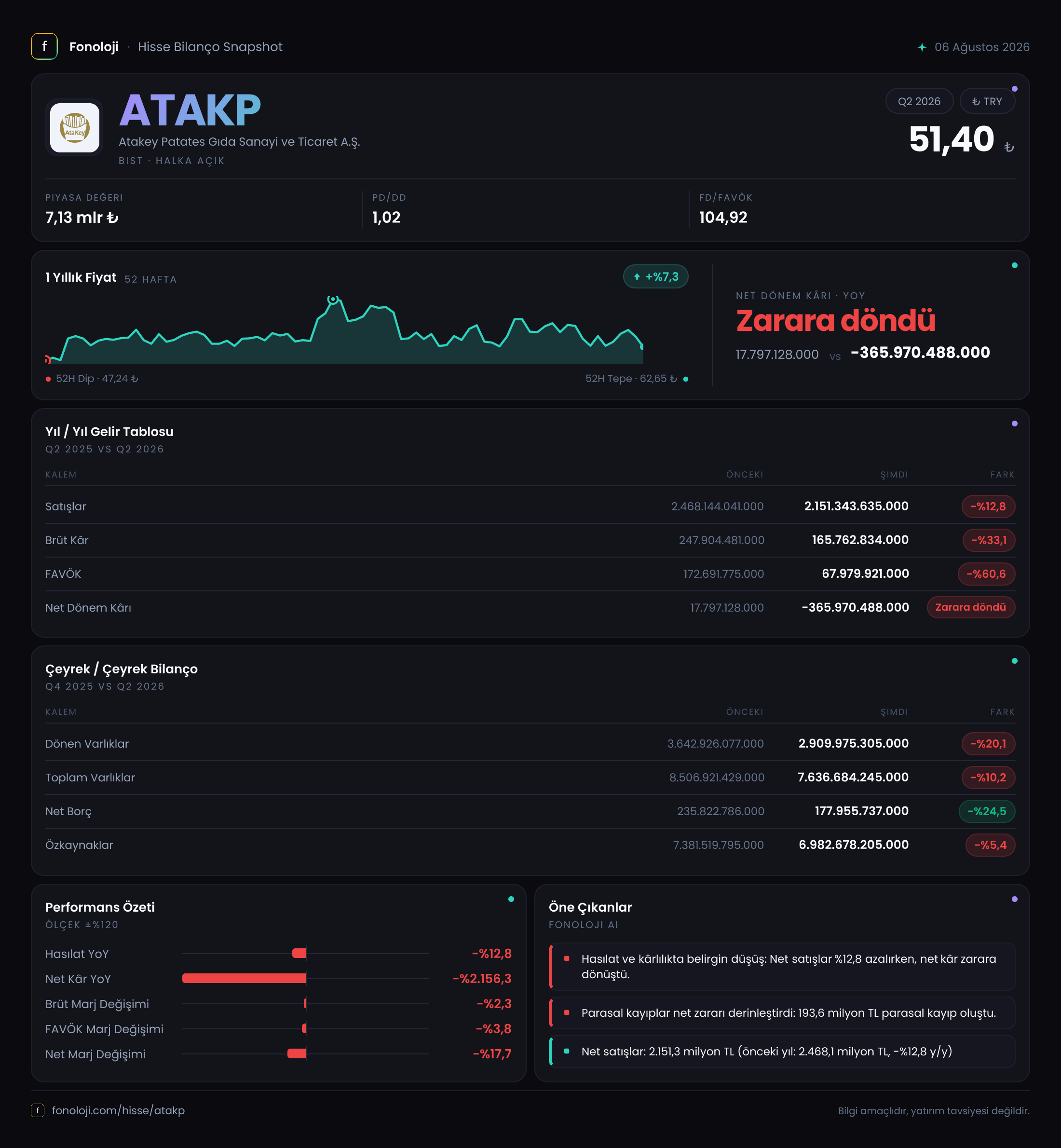Click the '06 Ağustos 2026' date text
This screenshot has width=1061, height=1148.
tap(982, 47)
